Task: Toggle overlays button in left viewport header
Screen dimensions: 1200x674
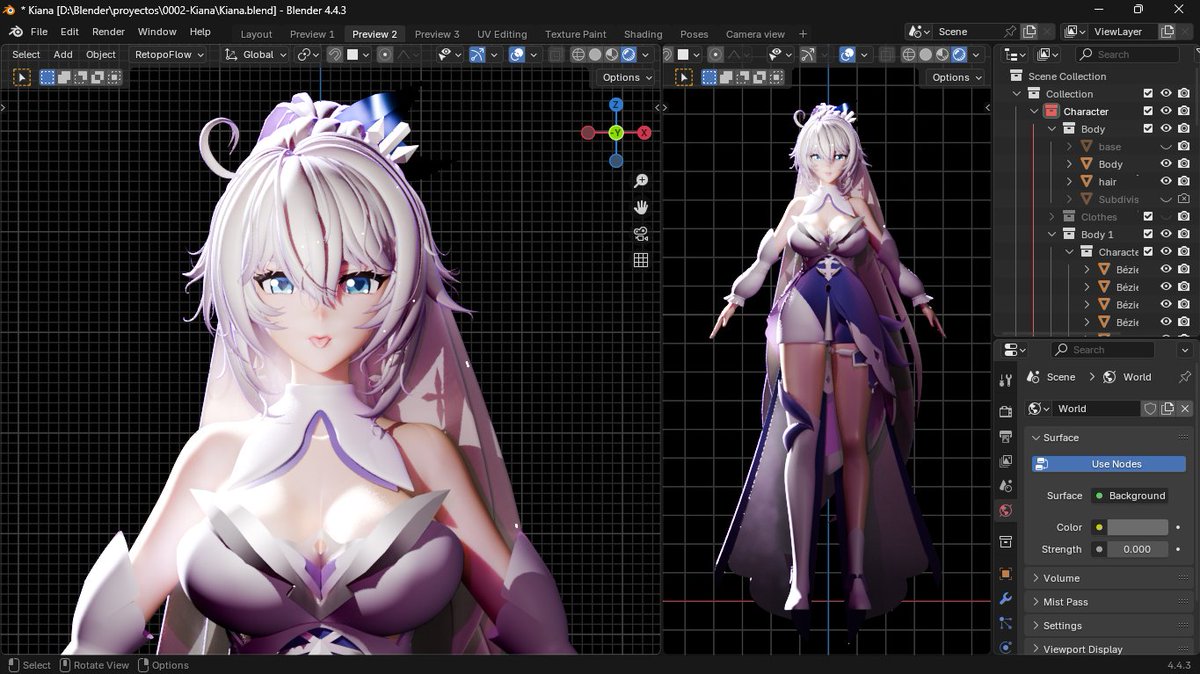Action: [517, 55]
